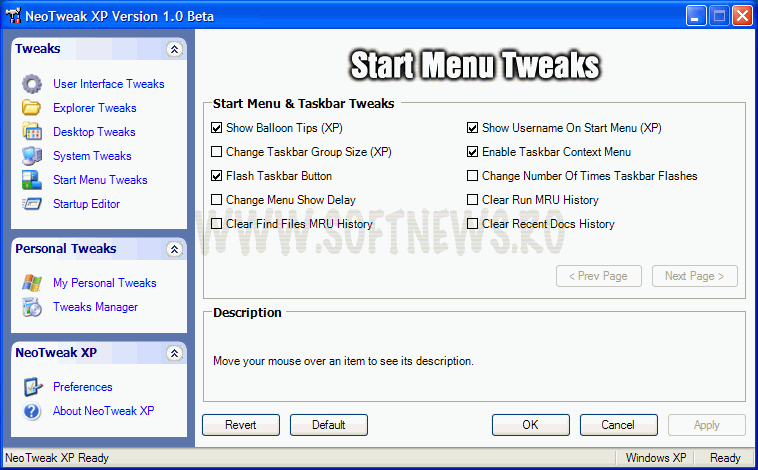Uncheck Show Balloon Tips (XP)
Viewport: 758px width, 470px height.
coord(217,128)
